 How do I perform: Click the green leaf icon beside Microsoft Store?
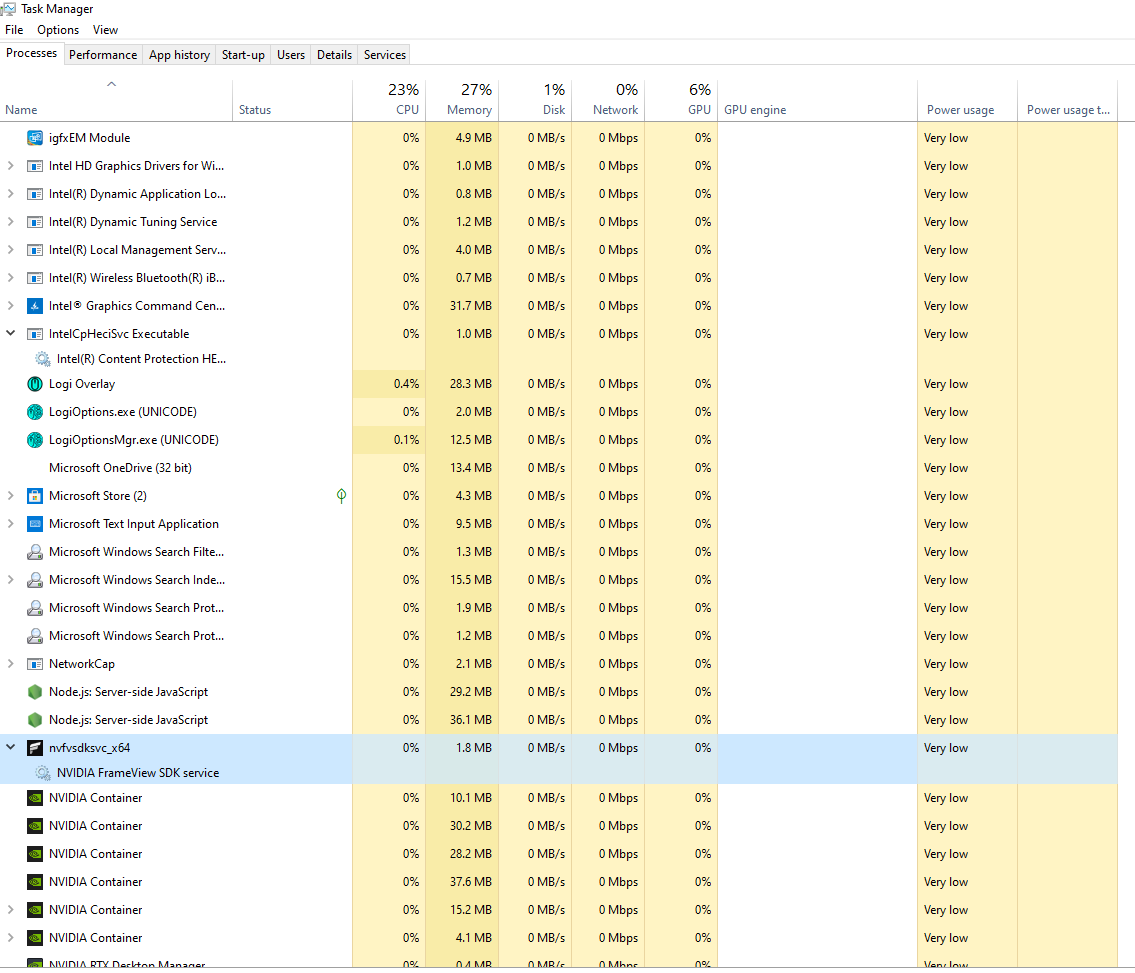(341, 496)
